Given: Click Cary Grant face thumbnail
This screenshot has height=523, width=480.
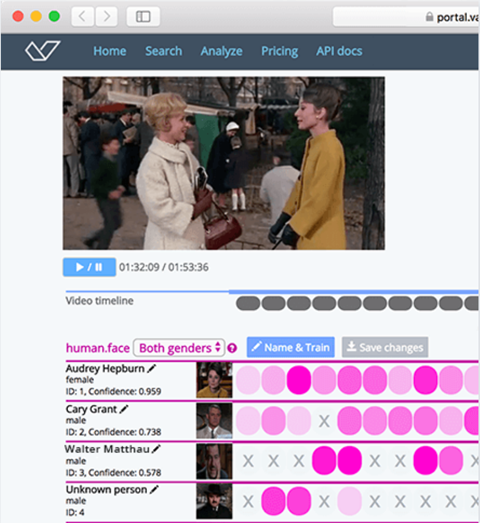Looking at the screenshot, I should (x=214, y=421).
